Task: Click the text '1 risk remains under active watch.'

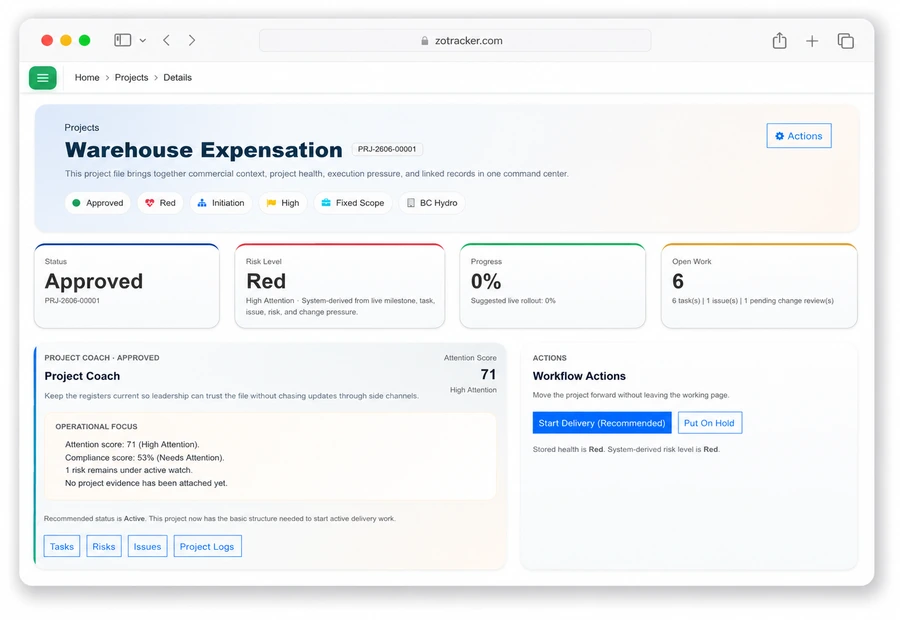Action: (129, 470)
